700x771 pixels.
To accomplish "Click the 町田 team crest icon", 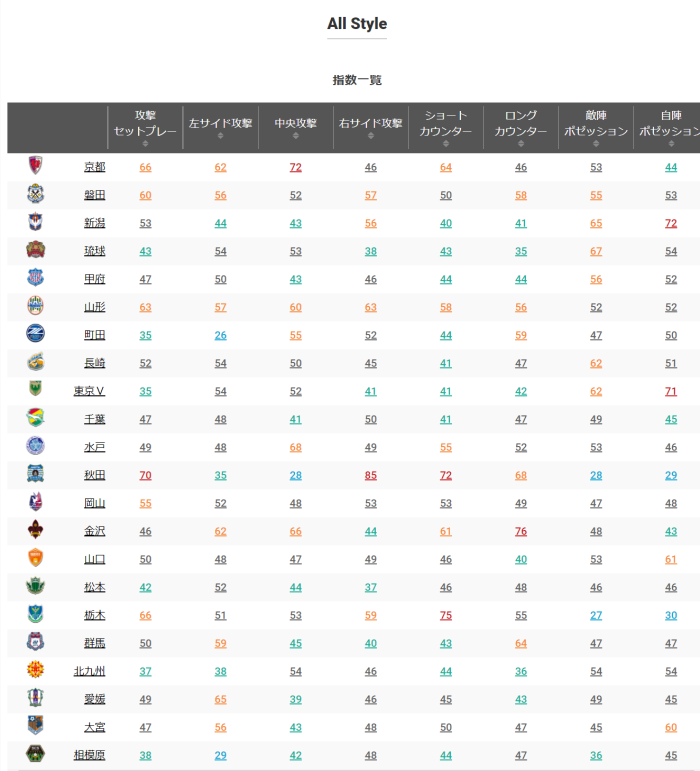I will coord(36,335).
